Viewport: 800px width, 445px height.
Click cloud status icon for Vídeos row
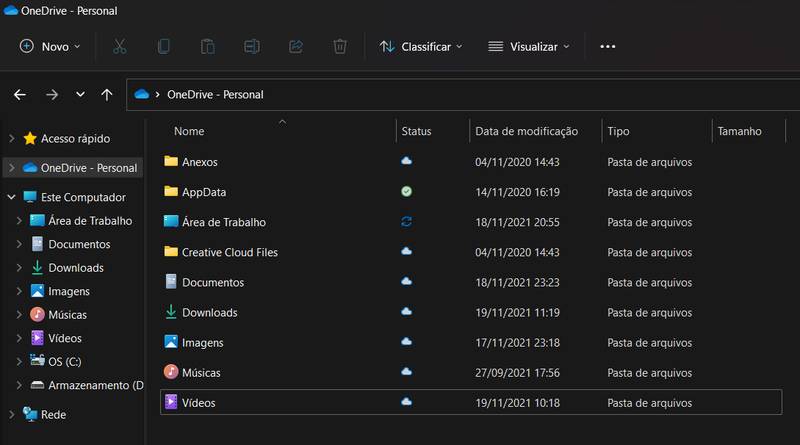(x=406, y=402)
